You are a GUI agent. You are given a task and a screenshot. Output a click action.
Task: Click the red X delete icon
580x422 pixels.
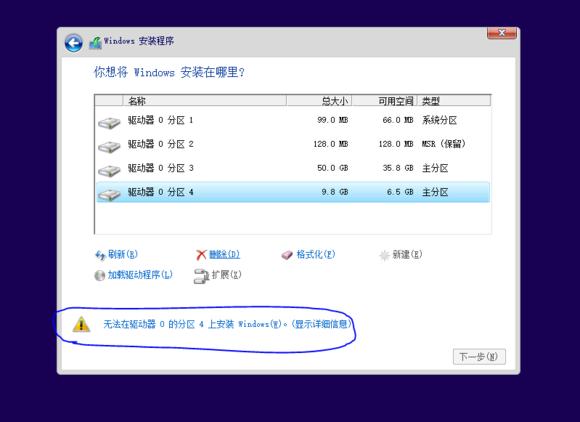click(201, 255)
